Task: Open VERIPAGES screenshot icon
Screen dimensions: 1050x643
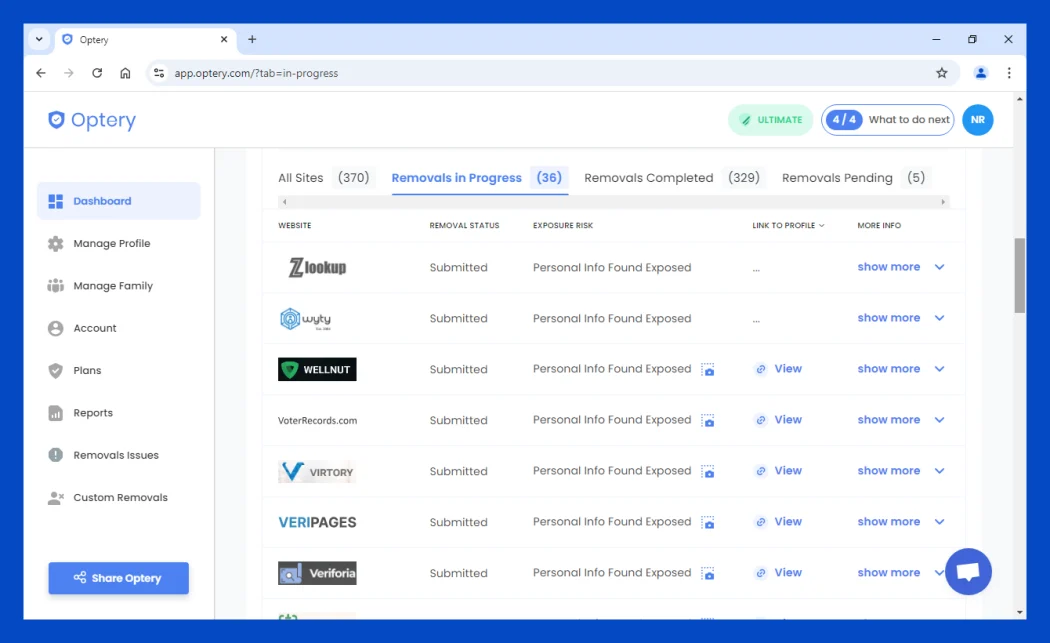Action: [x=708, y=522]
